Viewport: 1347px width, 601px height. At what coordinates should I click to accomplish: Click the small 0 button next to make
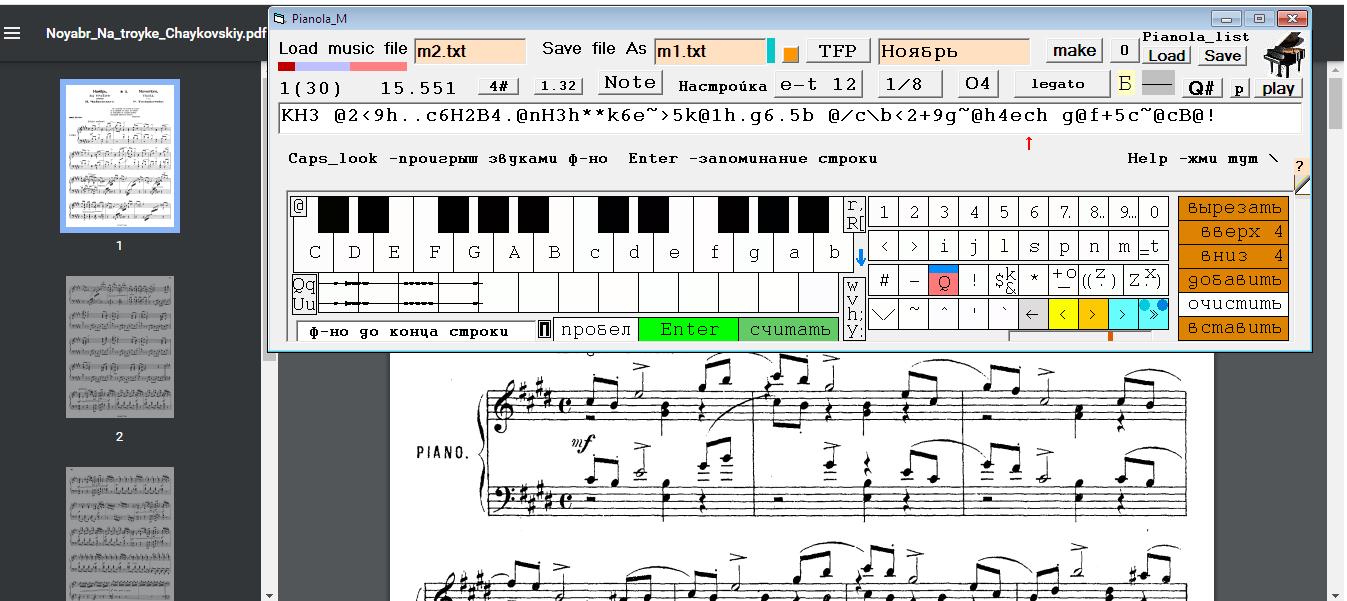click(1124, 51)
